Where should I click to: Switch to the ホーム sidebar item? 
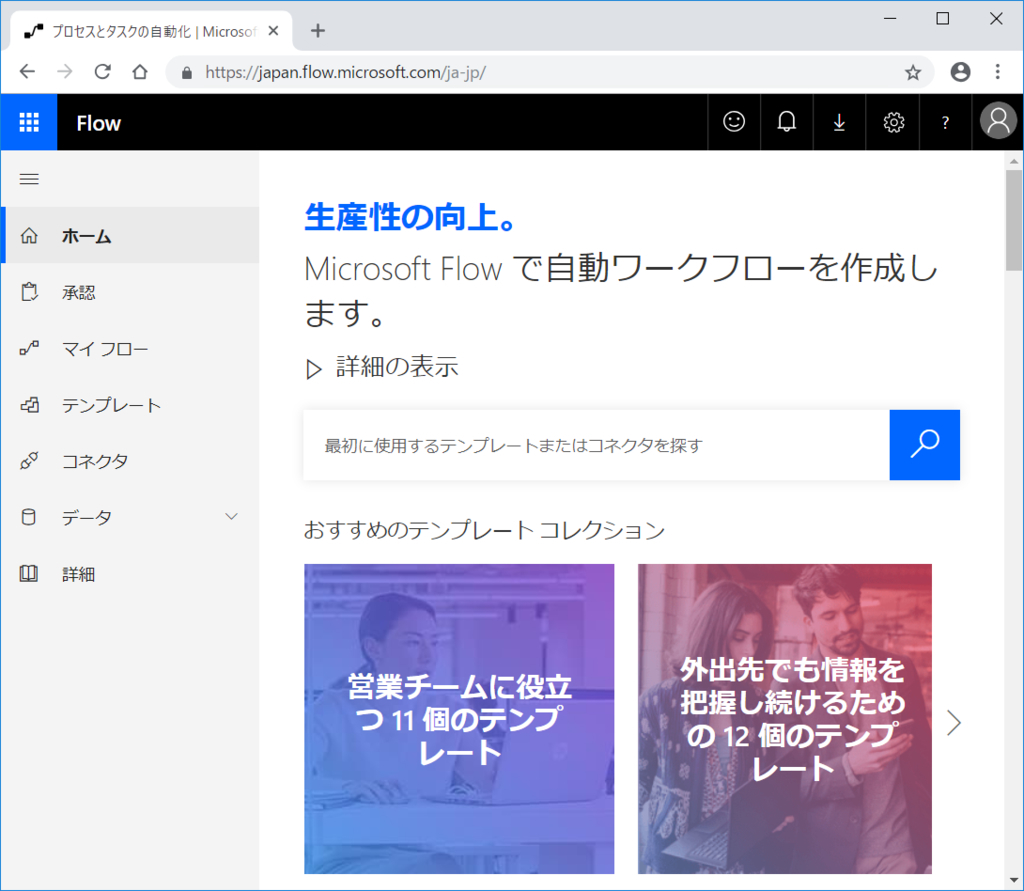(85, 236)
